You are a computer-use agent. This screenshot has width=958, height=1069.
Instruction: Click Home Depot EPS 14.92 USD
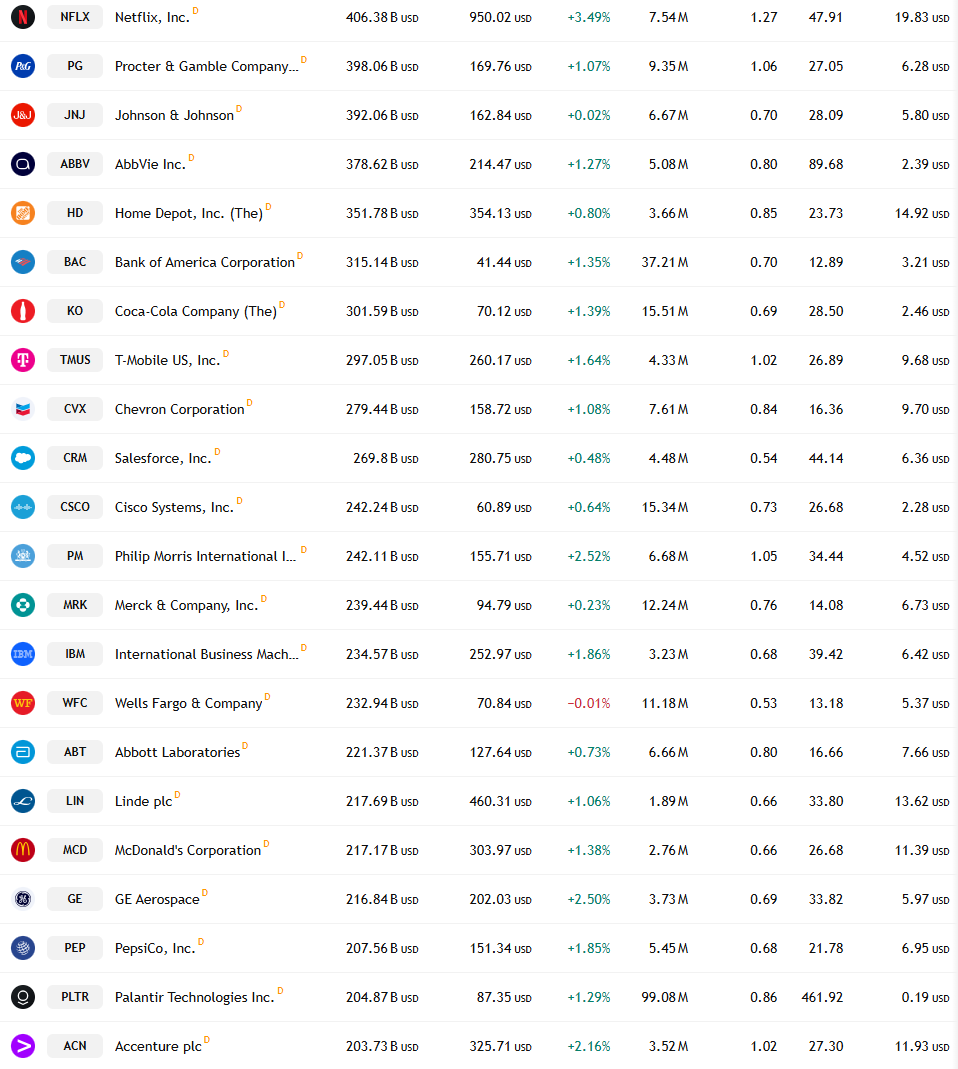click(x=922, y=213)
